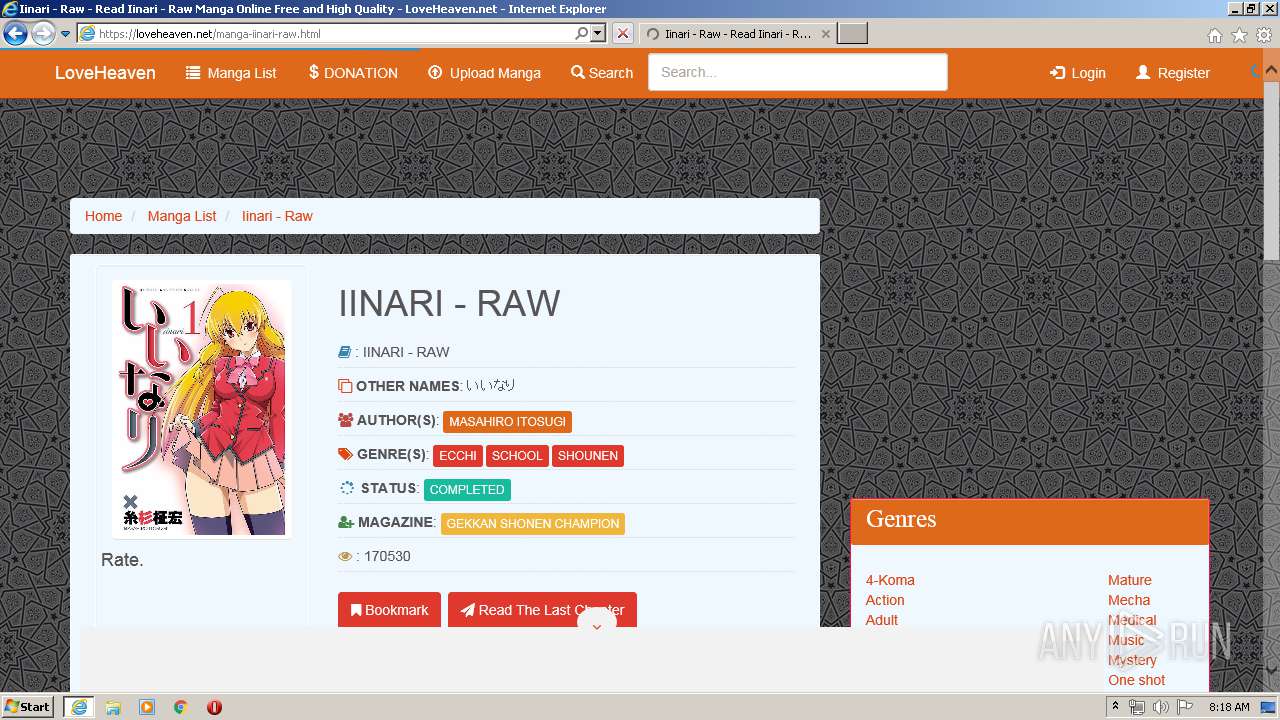Click Login in the navbar
Viewport: 1280px width, 720px height.
[x=1077, y=73]
